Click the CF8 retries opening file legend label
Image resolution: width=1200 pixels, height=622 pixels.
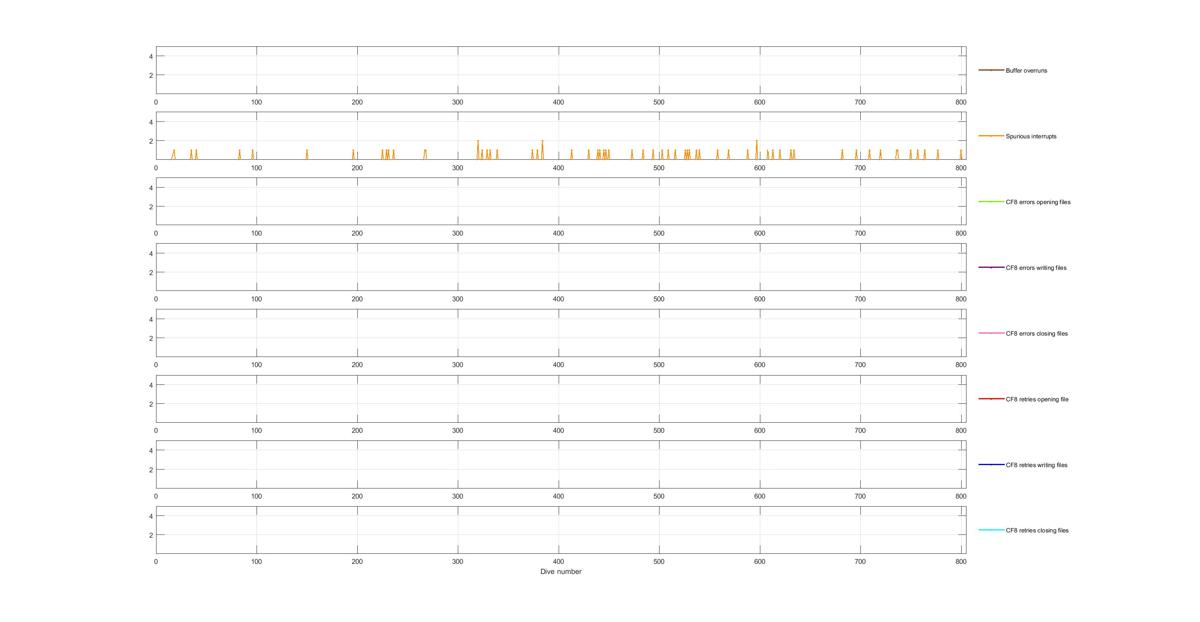[1037, 399]
